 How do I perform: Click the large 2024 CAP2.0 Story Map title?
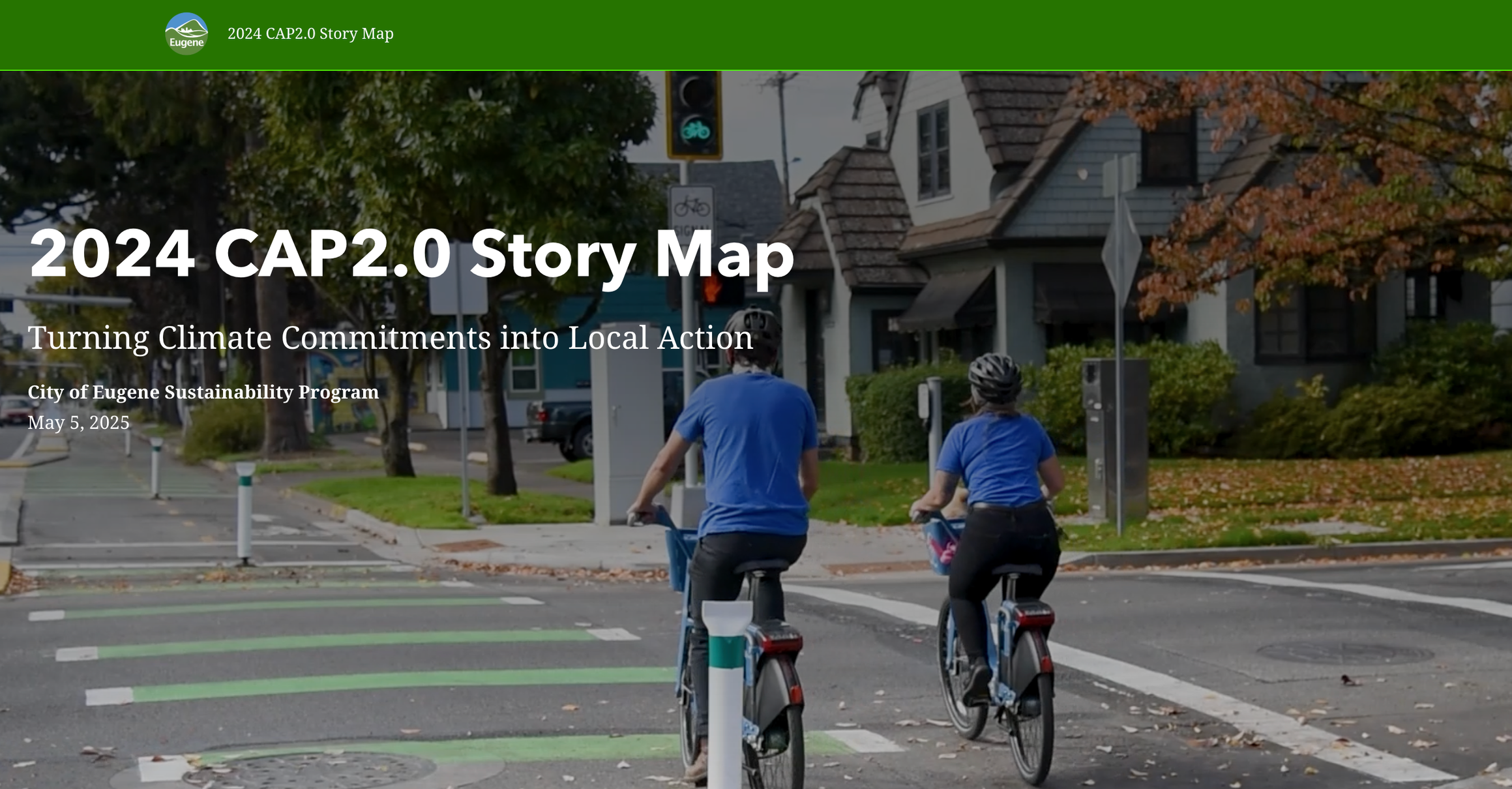click(x=411, y=255)
